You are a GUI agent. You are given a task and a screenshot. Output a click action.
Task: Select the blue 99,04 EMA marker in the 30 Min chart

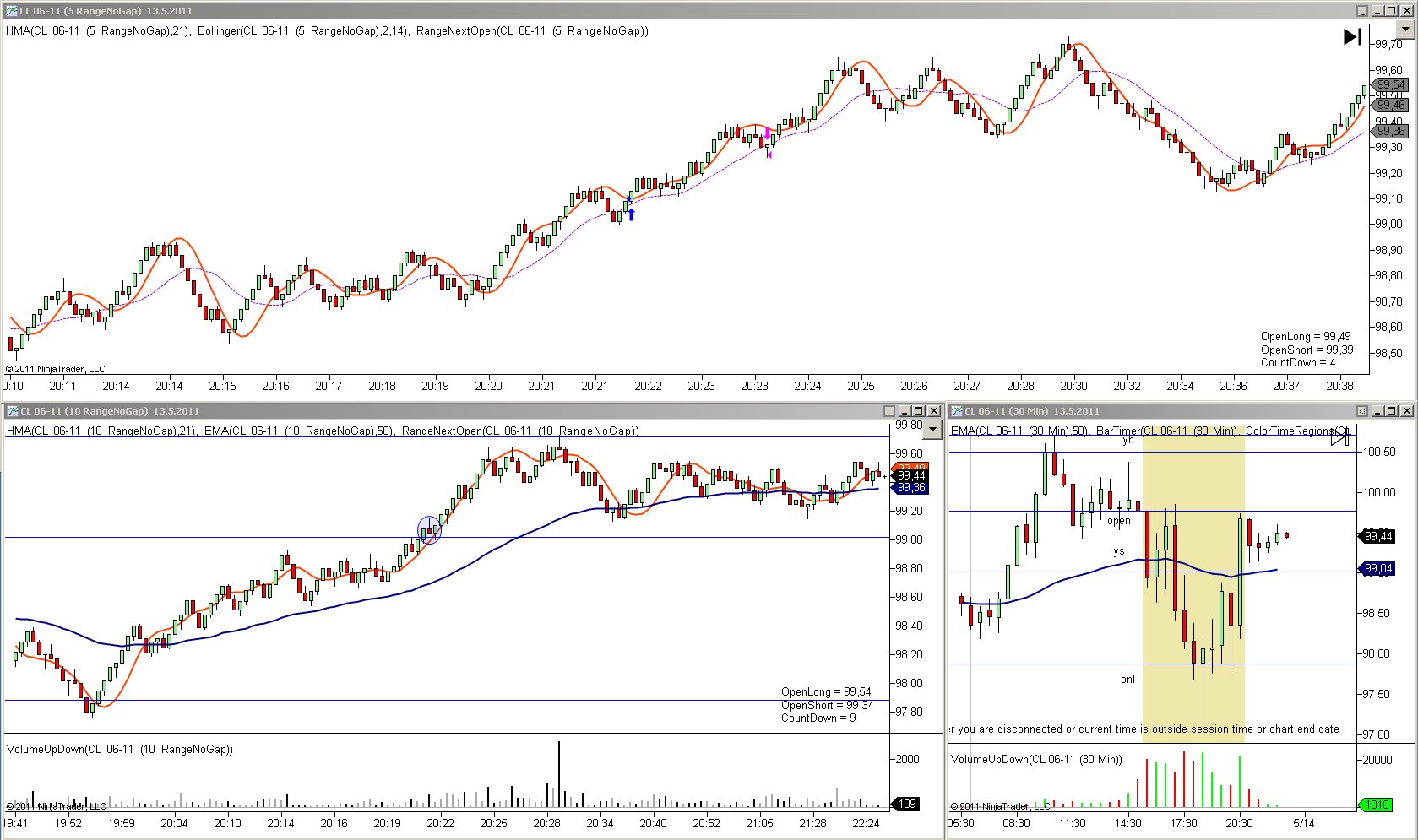pyautogui.click(x=1378, y=569)
